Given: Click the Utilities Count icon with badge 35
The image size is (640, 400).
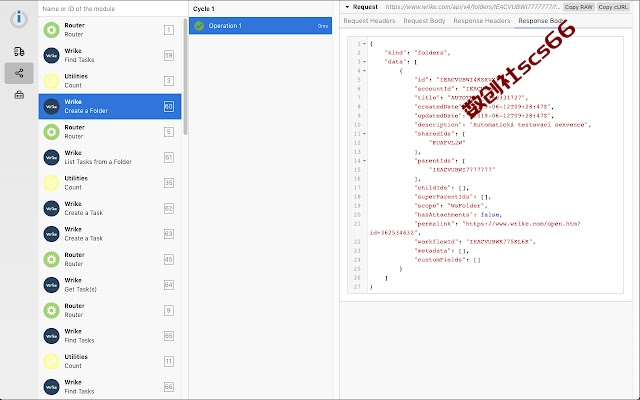Looking at the screenshot, I should (51, 183).
